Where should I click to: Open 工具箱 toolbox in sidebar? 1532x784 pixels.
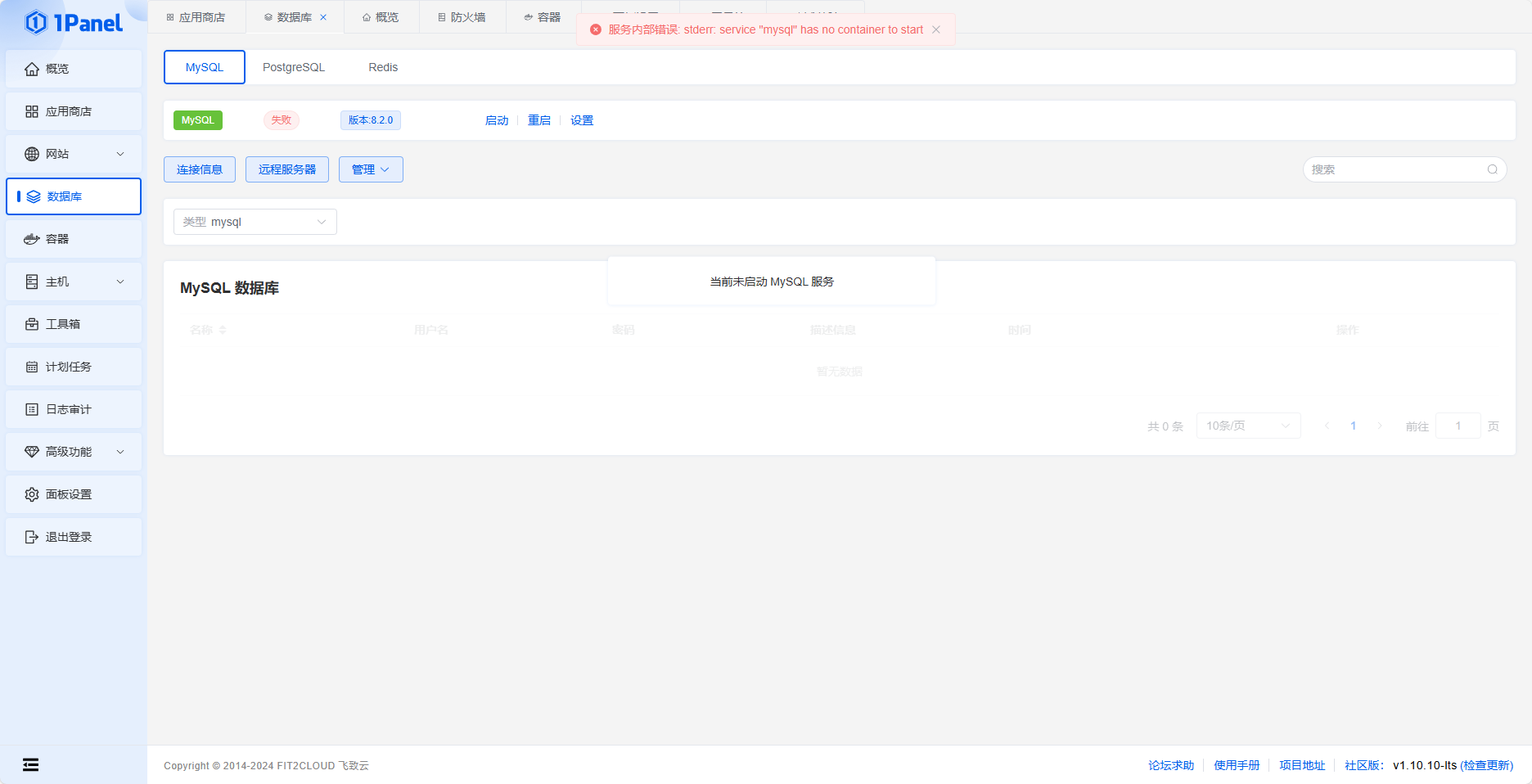pyautogui.click(x=74, y=324)
